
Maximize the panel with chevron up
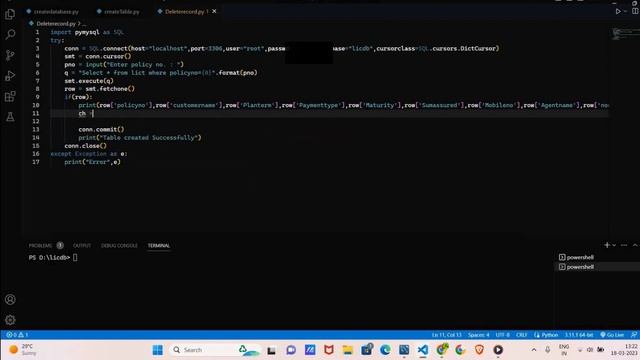pos(635,245)
